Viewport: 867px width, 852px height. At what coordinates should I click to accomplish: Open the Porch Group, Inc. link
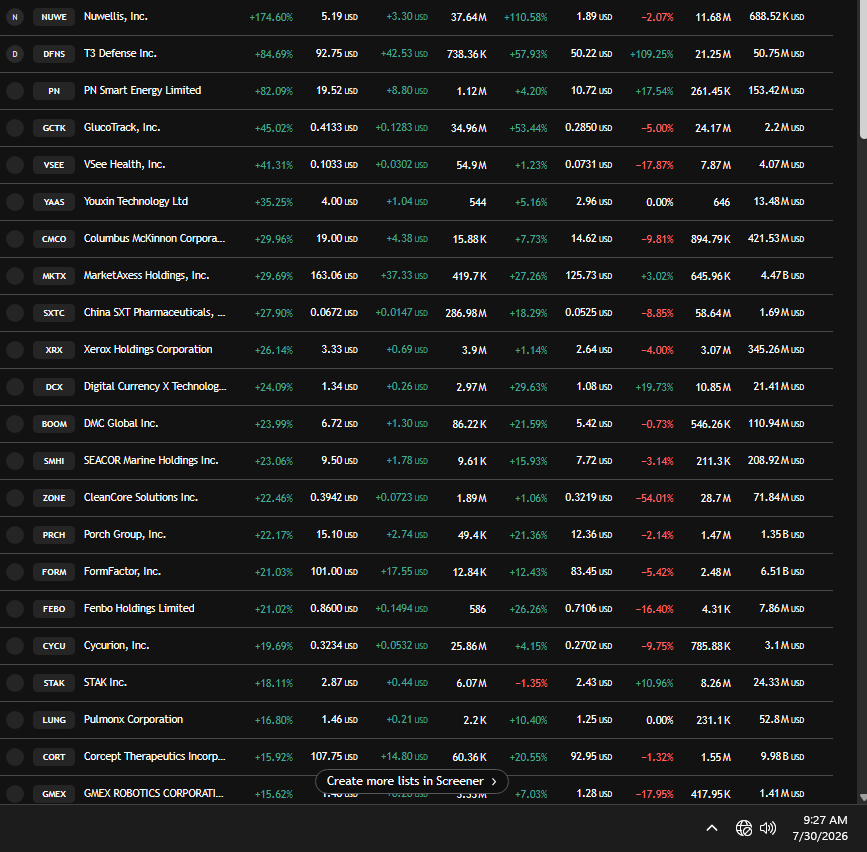coord(124,535)
